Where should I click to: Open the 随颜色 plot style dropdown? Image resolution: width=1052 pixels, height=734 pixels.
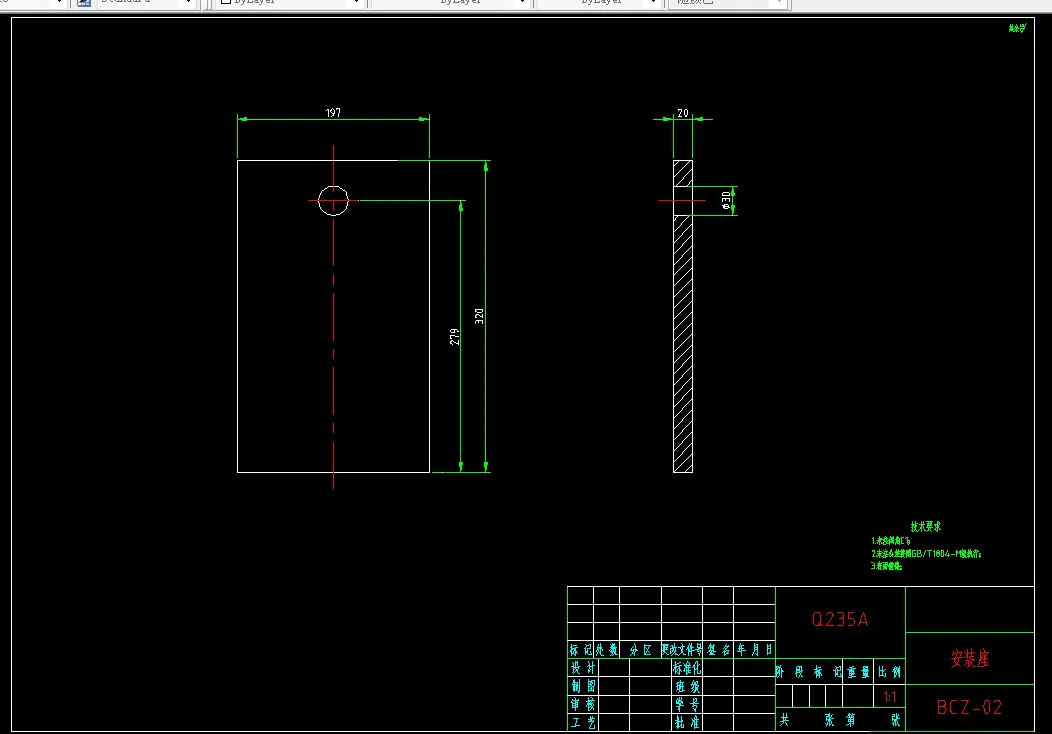click(x=727, y=3)
